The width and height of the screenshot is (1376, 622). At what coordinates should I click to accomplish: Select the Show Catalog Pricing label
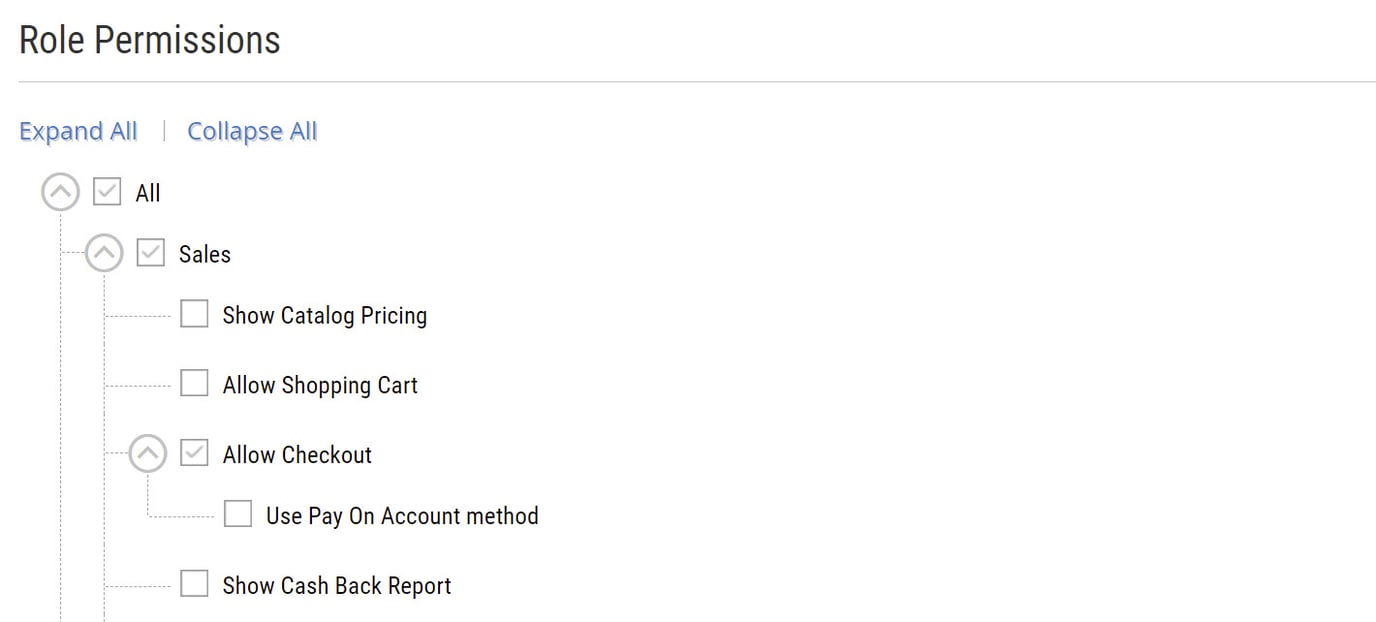click(324, 315)
